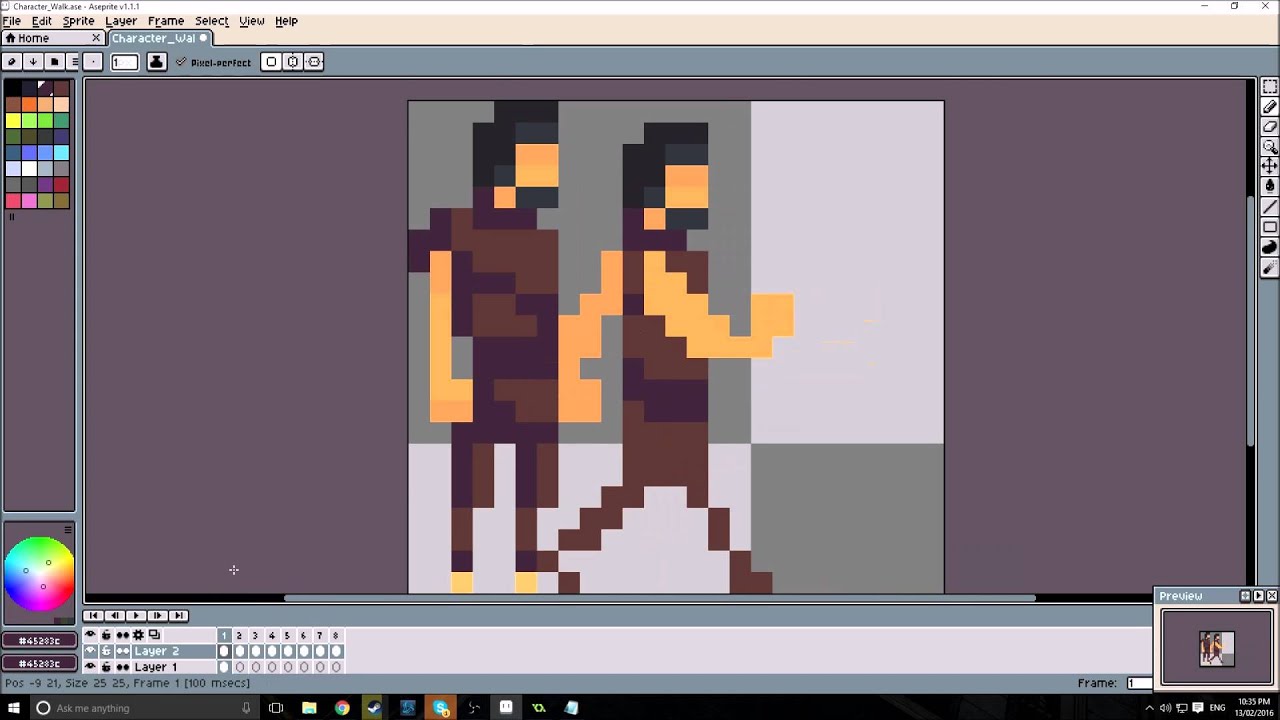Select frame 8 in timeline header

click(335, 635)
